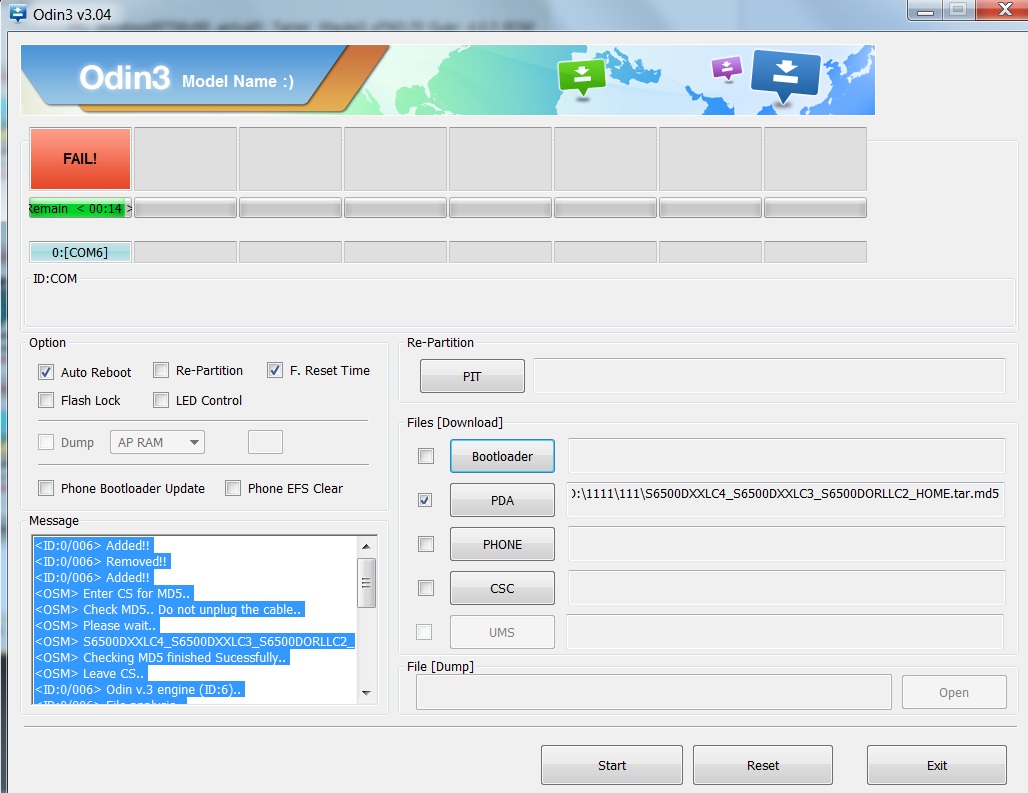This screenshot has height=793, width=1028.
Task: Click the Exit button
Action: [x=937, y=765]
